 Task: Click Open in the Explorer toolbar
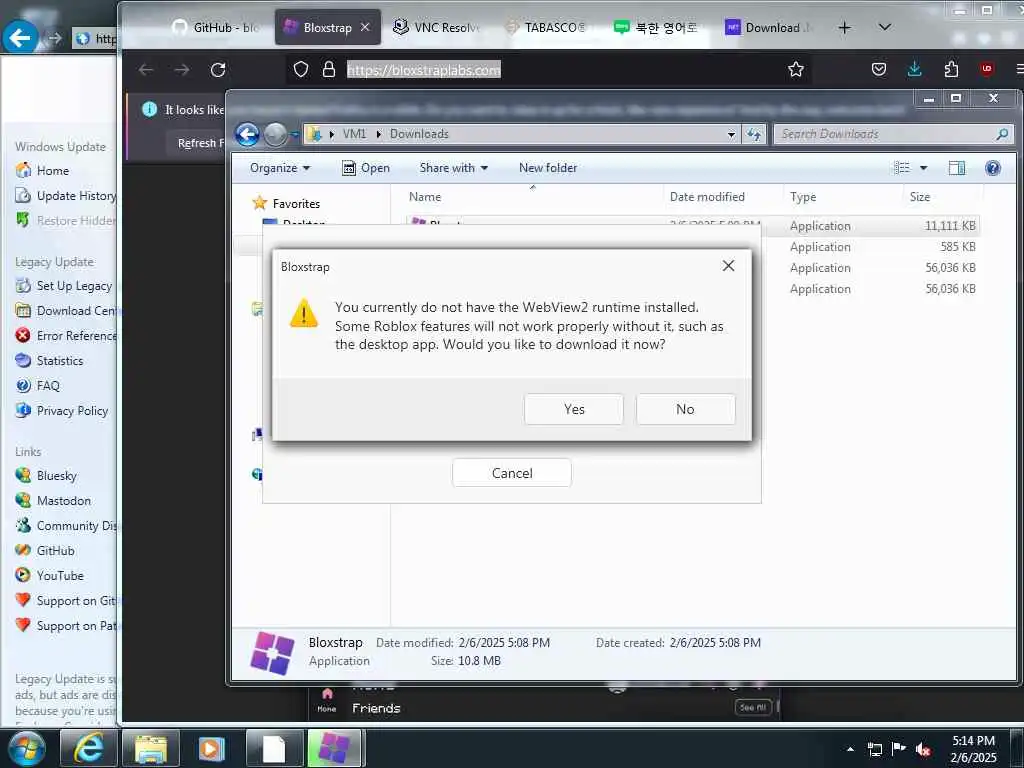366,168
